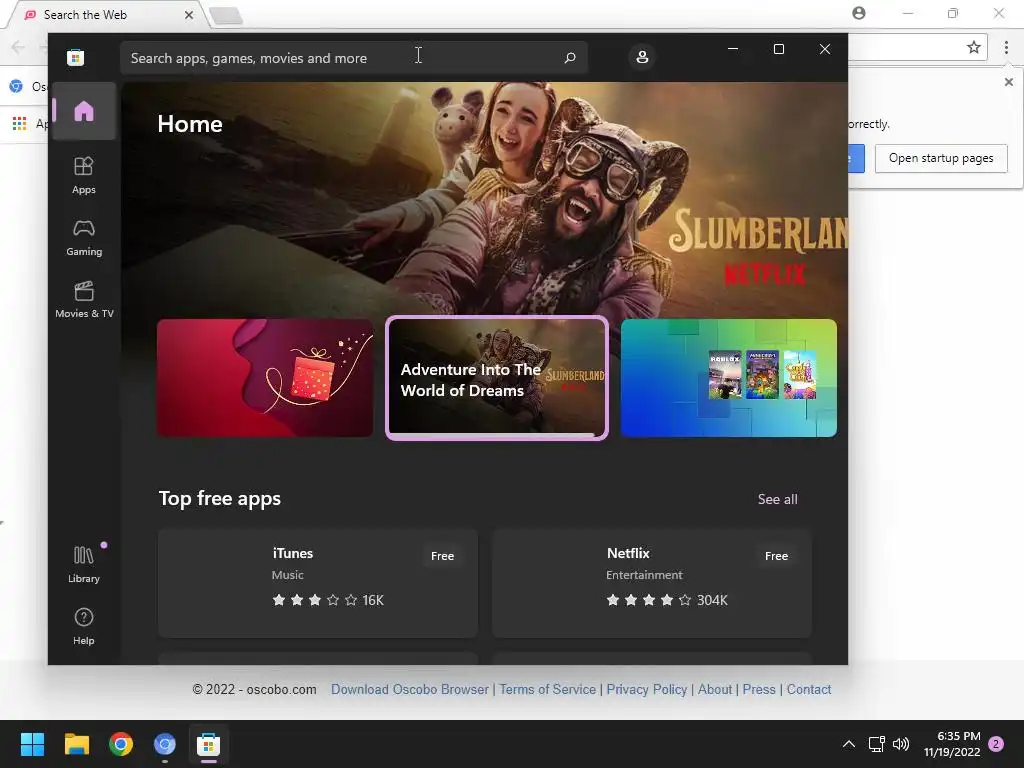Screen dimensions: 1024x768
Task: Click See all for Top free apps
Action: tap(777, 499)
